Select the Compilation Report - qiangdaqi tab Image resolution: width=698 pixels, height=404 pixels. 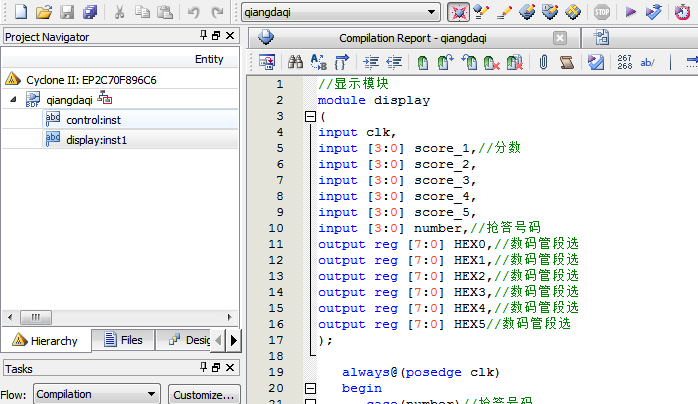(412, 38)
